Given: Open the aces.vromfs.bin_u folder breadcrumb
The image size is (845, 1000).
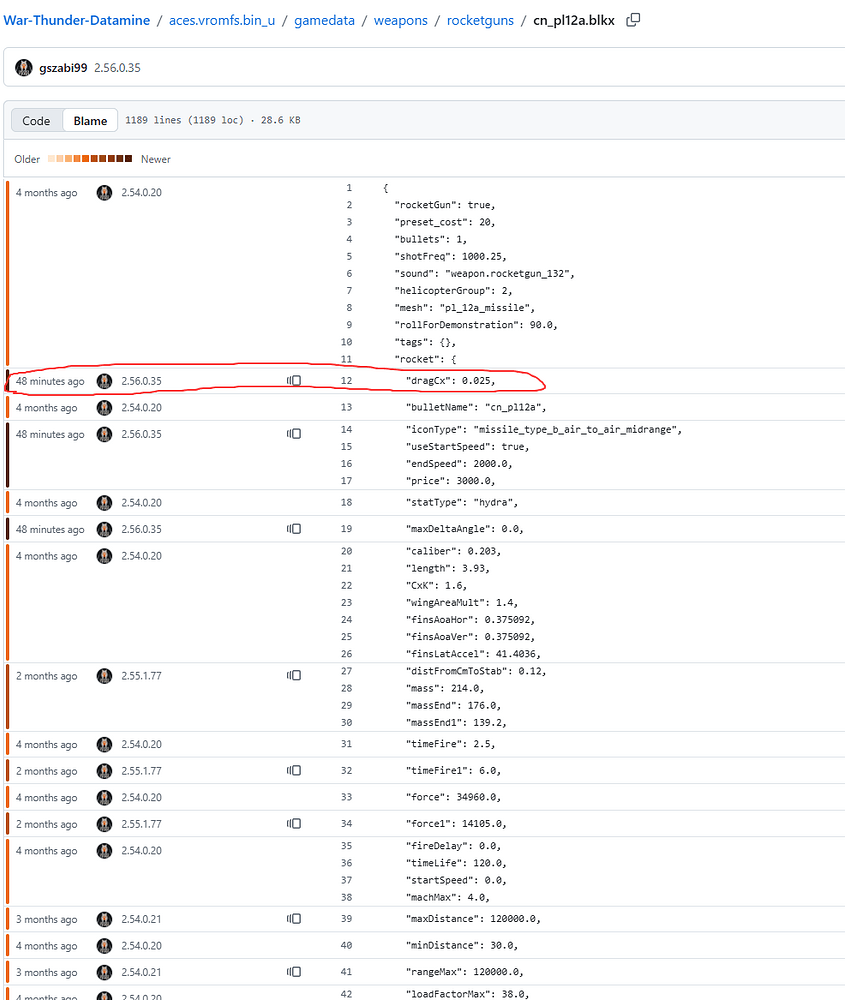Looking at the screenshot, I should (222, 20).
